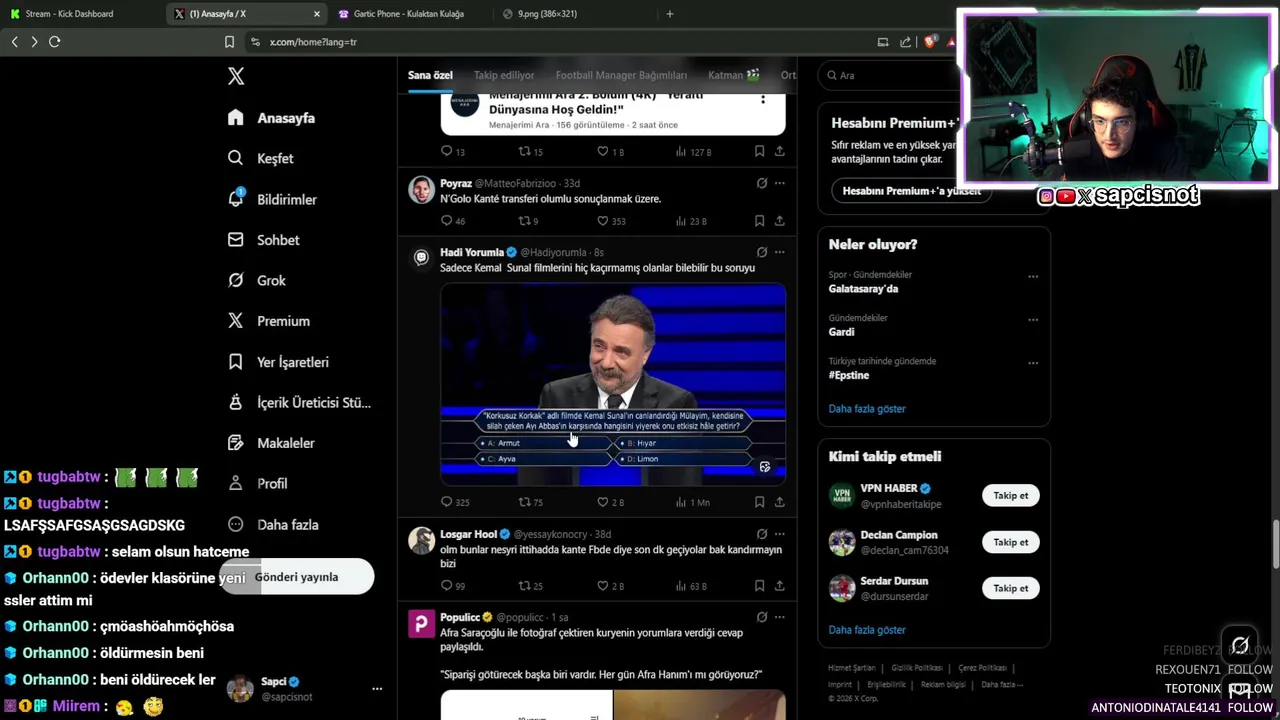Open new browser tab
This screenshot has width=1280, height=720.
click(x=669, y=14)
